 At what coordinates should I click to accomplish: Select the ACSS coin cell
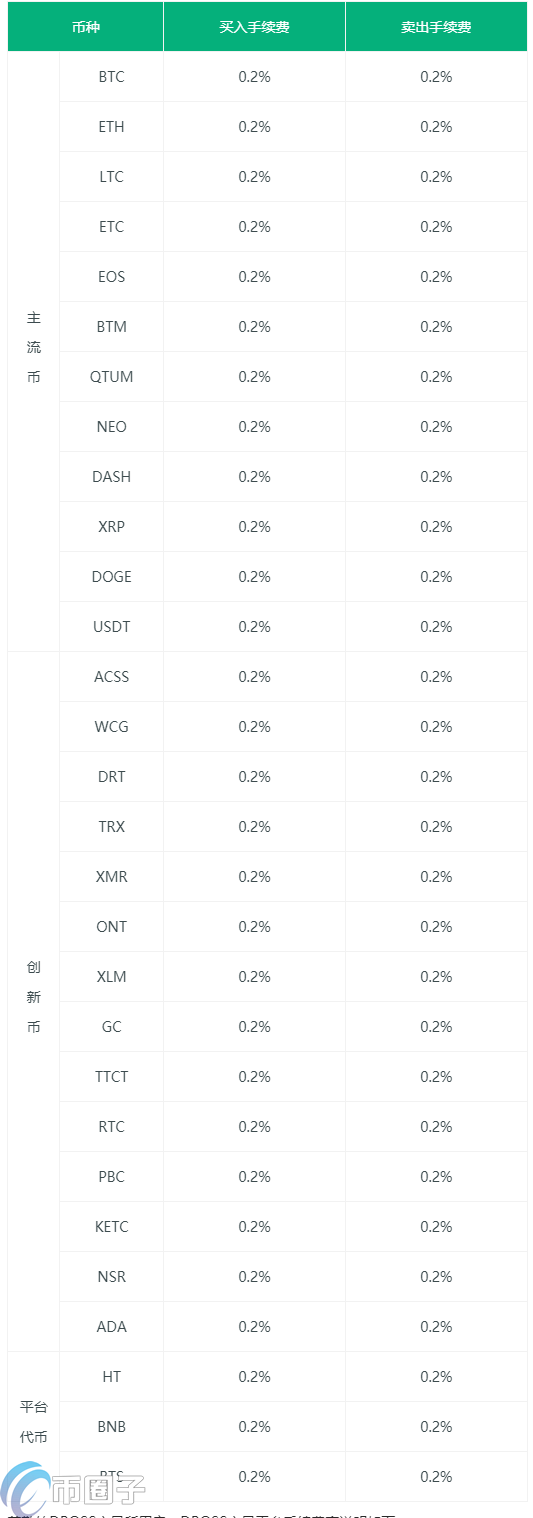click(x=112, y=677)
